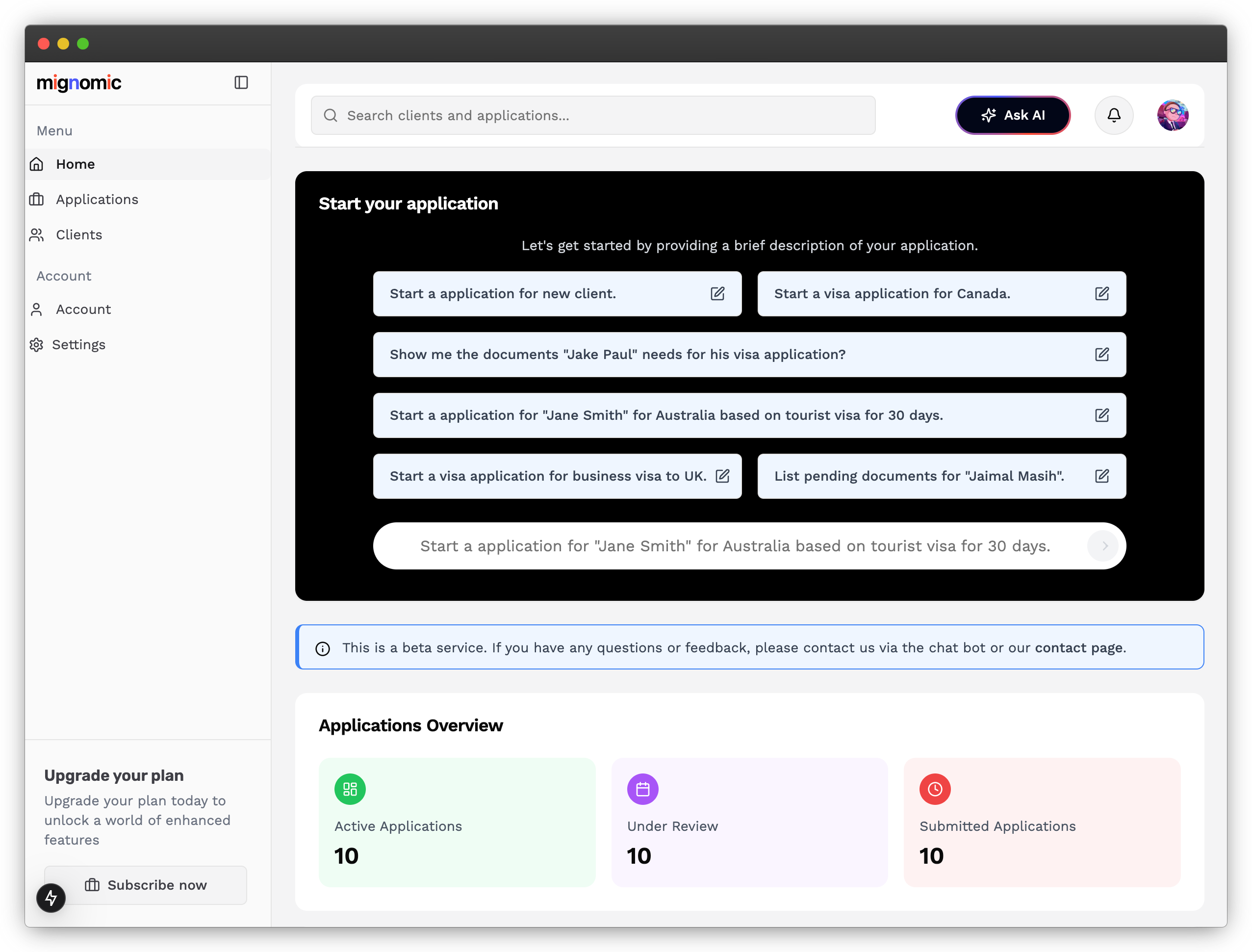Image resolution: width=1252 pixels, height=952 pixels.
Task: Select Applications from the sidebar menu
Action: pos(97,200)
